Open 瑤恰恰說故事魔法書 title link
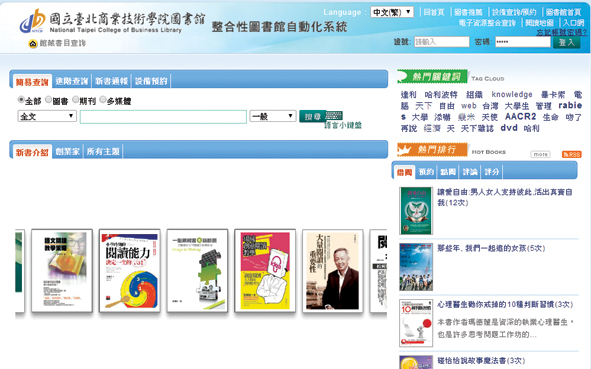 (x=481, y=360)
